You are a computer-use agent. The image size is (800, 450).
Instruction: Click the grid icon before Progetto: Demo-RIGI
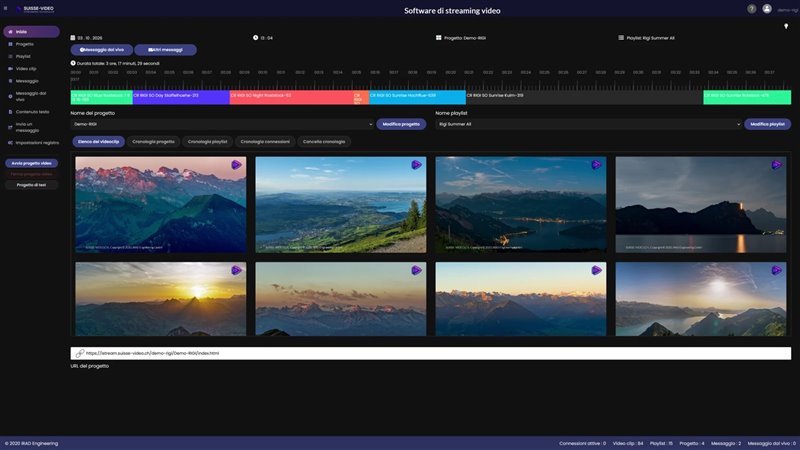438,38
